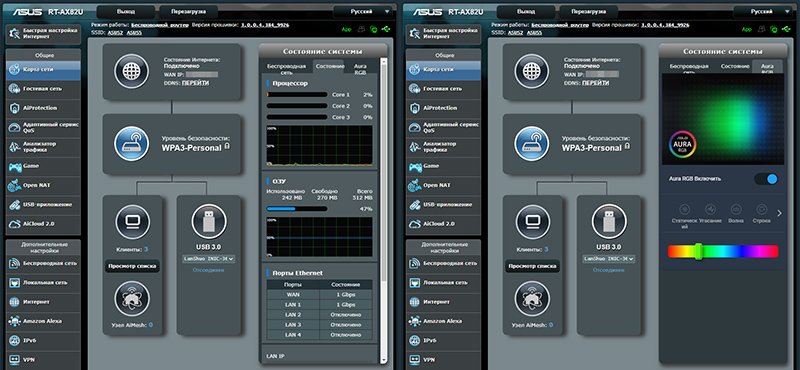Click the Перезагрузка button in the right window
800x370 pixels.
(x=589, y=11)
